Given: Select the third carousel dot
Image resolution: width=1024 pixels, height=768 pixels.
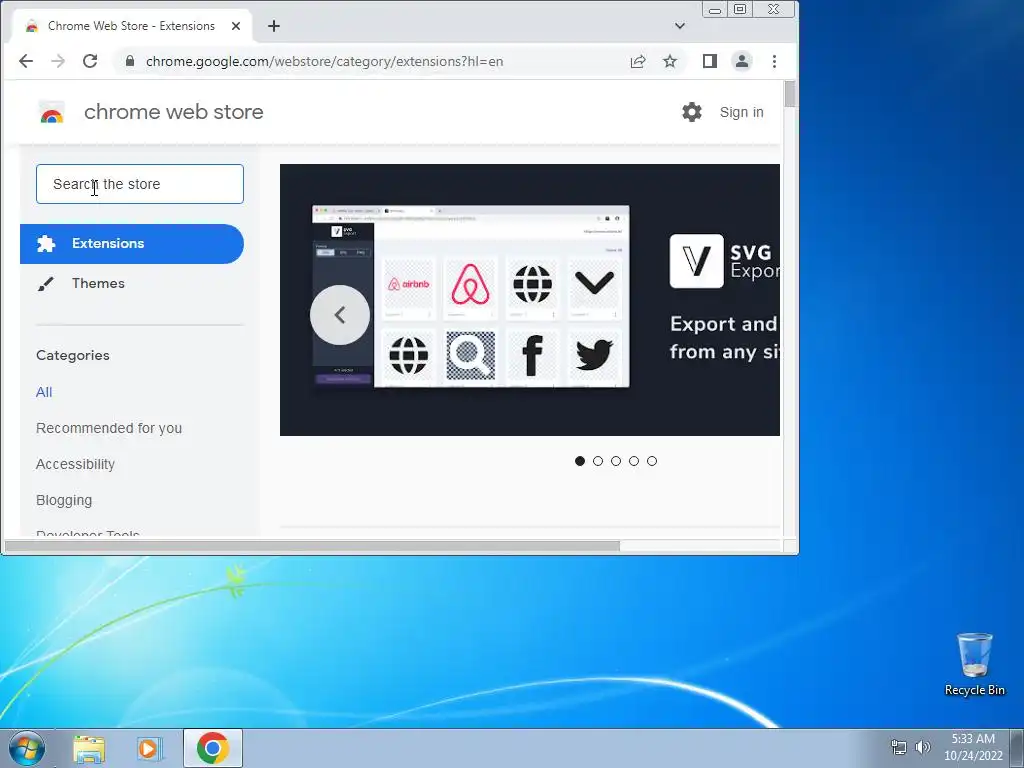Looking at the screenshot, I should pos(616,461).
